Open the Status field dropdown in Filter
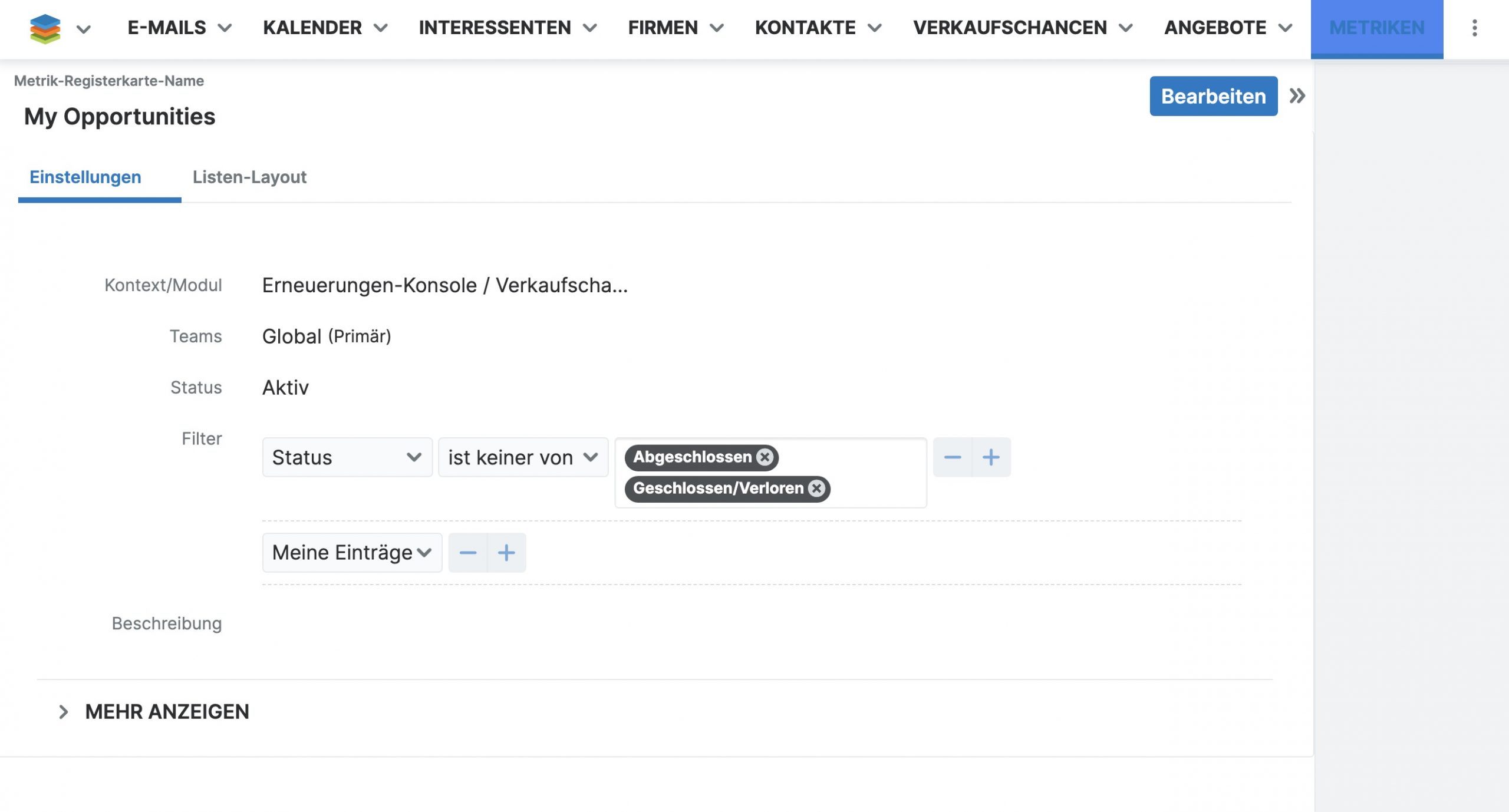1509x812 pixels. pyautogui.click(x=347, y=457)
